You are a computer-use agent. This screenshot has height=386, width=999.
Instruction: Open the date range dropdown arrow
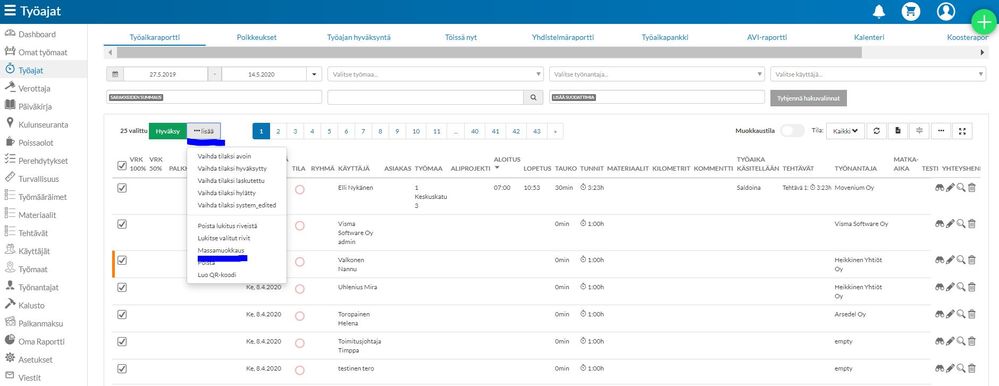pos(314,75)
